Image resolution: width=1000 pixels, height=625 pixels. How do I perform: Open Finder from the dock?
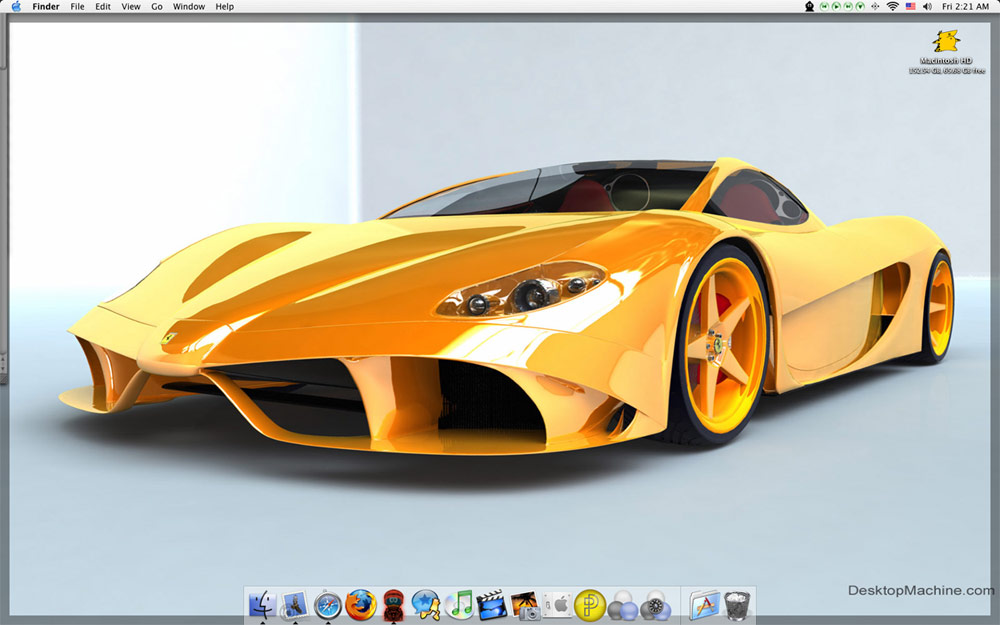(262, 604)
